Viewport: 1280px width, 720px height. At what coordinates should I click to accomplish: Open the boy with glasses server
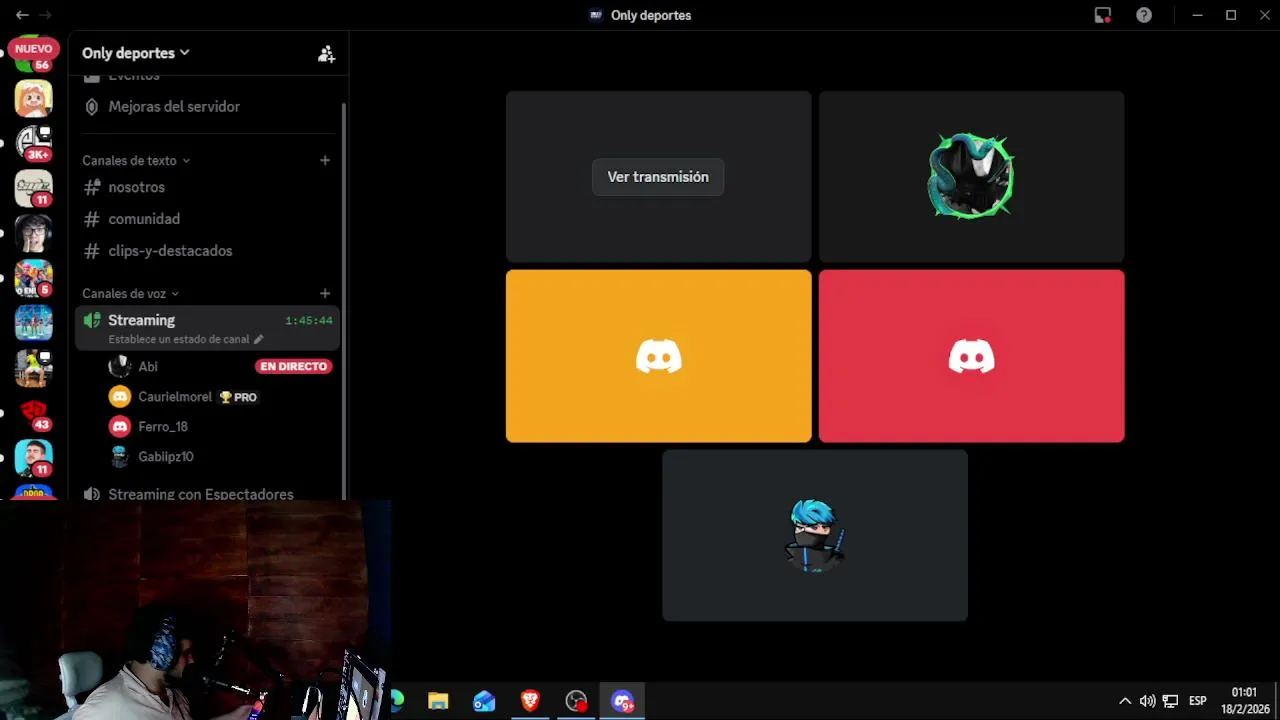pos(33,233)
